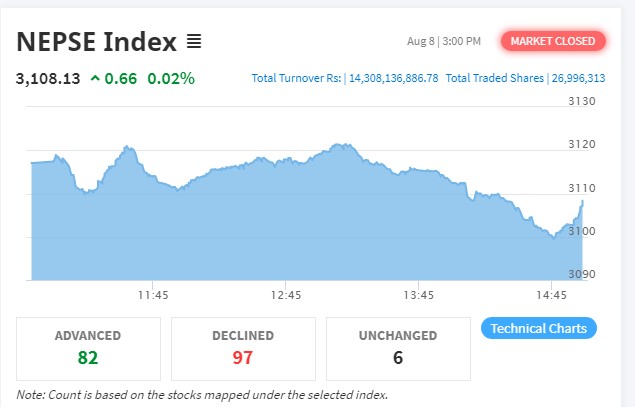Click the 11:45 time axis label
This screenshot has width=635, height=407.
[x=153, y=295]
